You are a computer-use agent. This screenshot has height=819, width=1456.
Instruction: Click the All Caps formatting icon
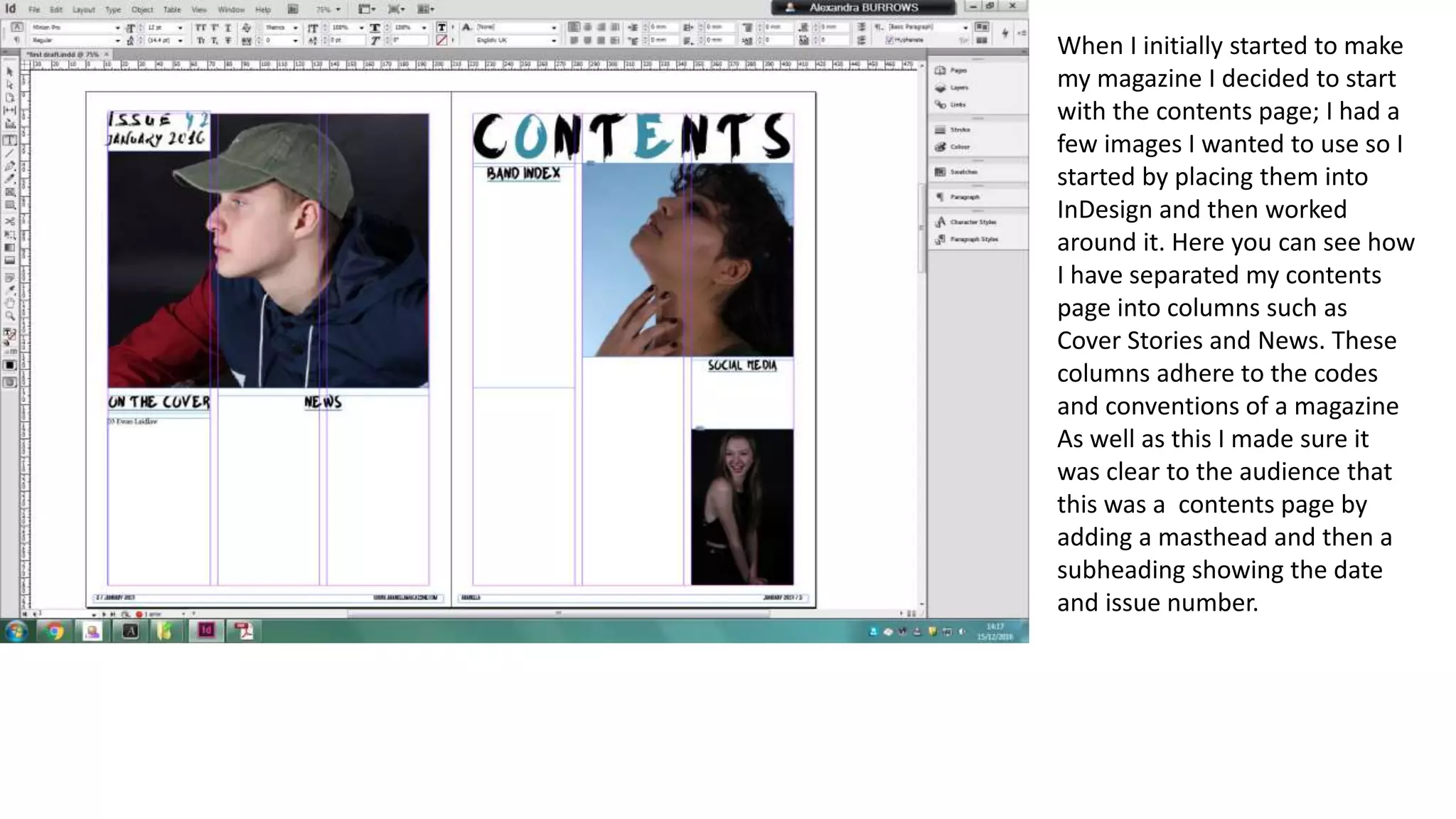200,28
